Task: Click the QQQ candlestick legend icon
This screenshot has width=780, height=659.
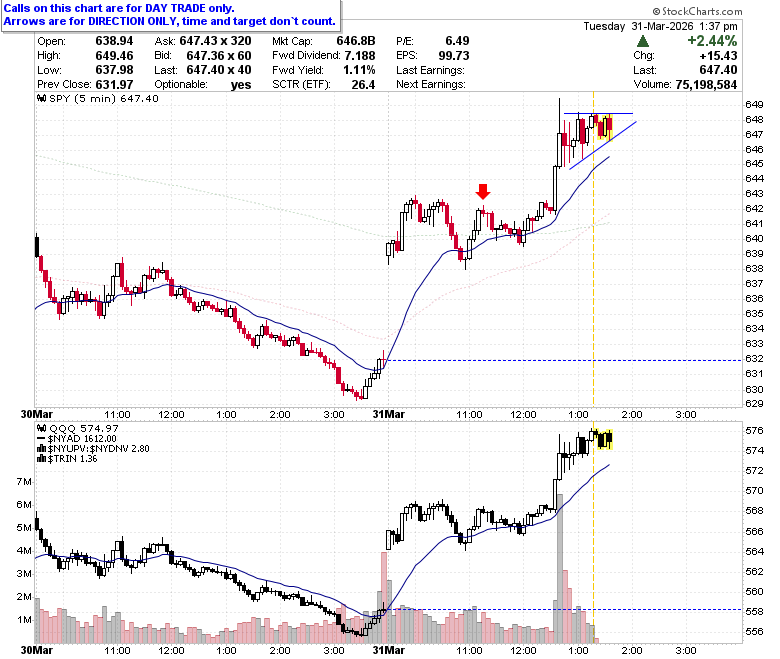Action: (x=42, y=428)
